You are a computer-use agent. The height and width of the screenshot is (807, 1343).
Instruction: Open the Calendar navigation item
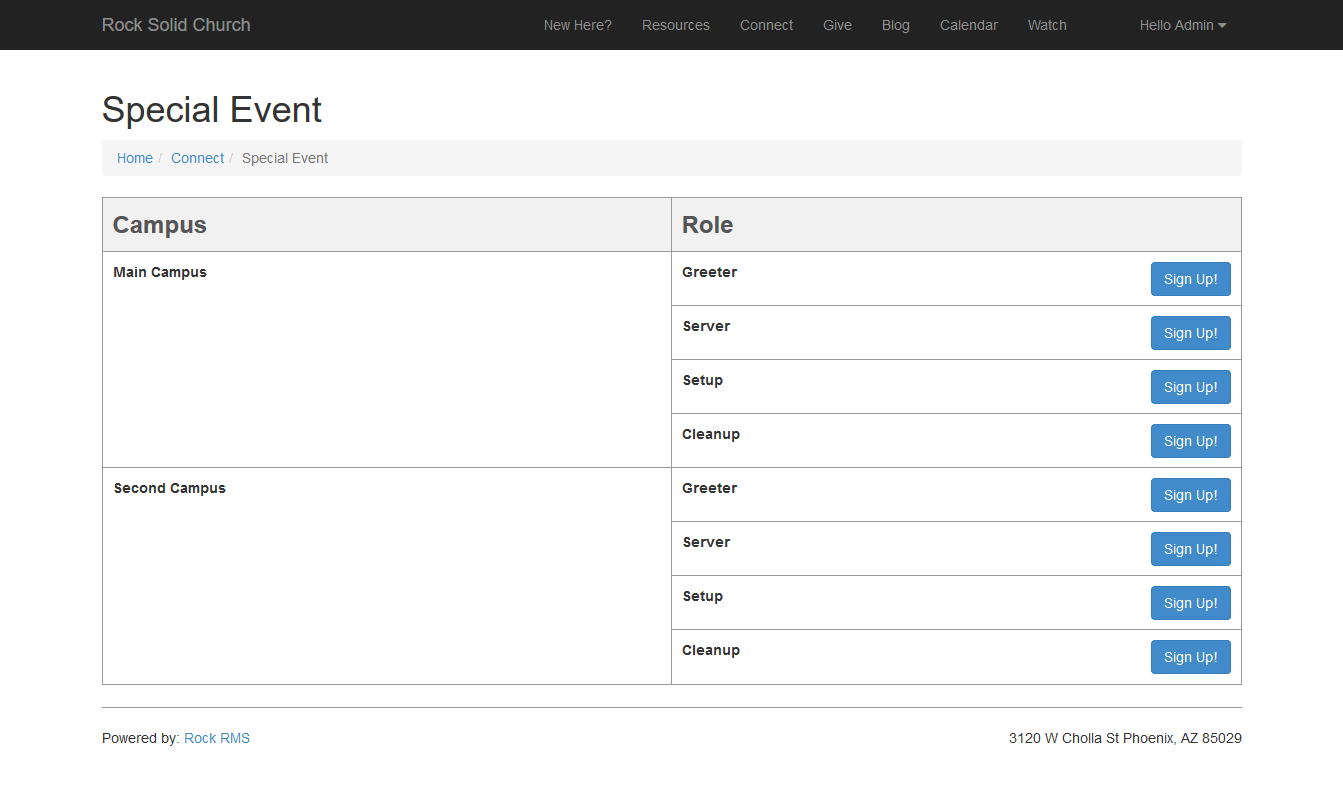[x=968, y=25]
